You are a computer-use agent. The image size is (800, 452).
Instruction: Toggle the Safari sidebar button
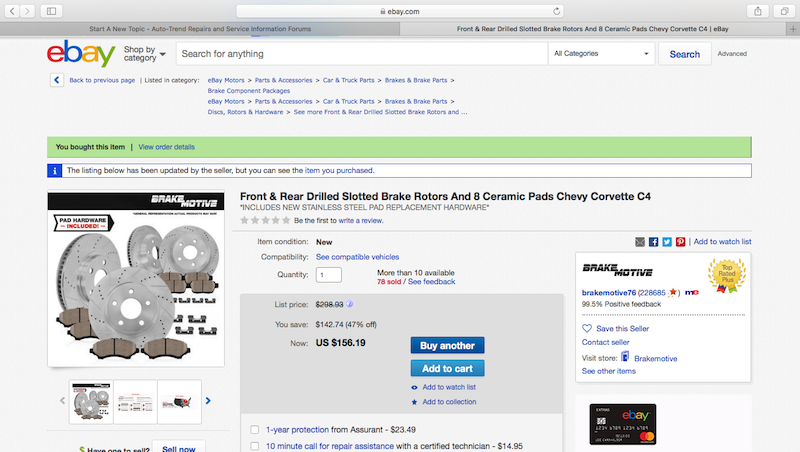(52, 11)
